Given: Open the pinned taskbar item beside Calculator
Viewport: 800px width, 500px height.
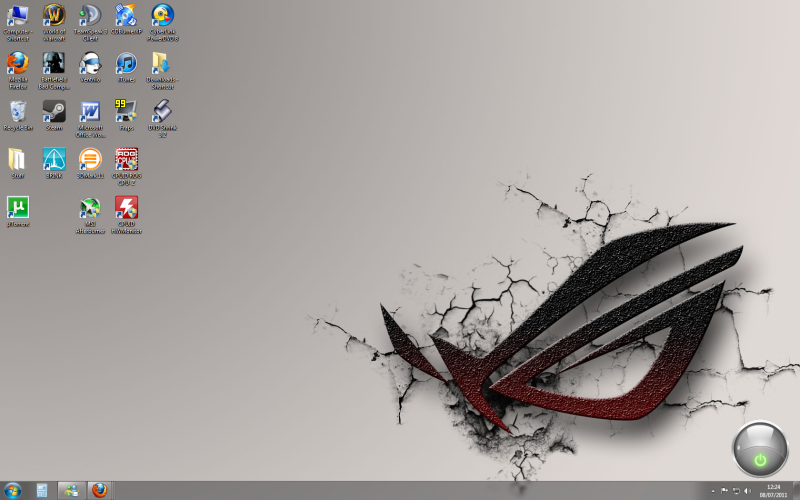Looking at the screenshot, I should click(71, 491).
